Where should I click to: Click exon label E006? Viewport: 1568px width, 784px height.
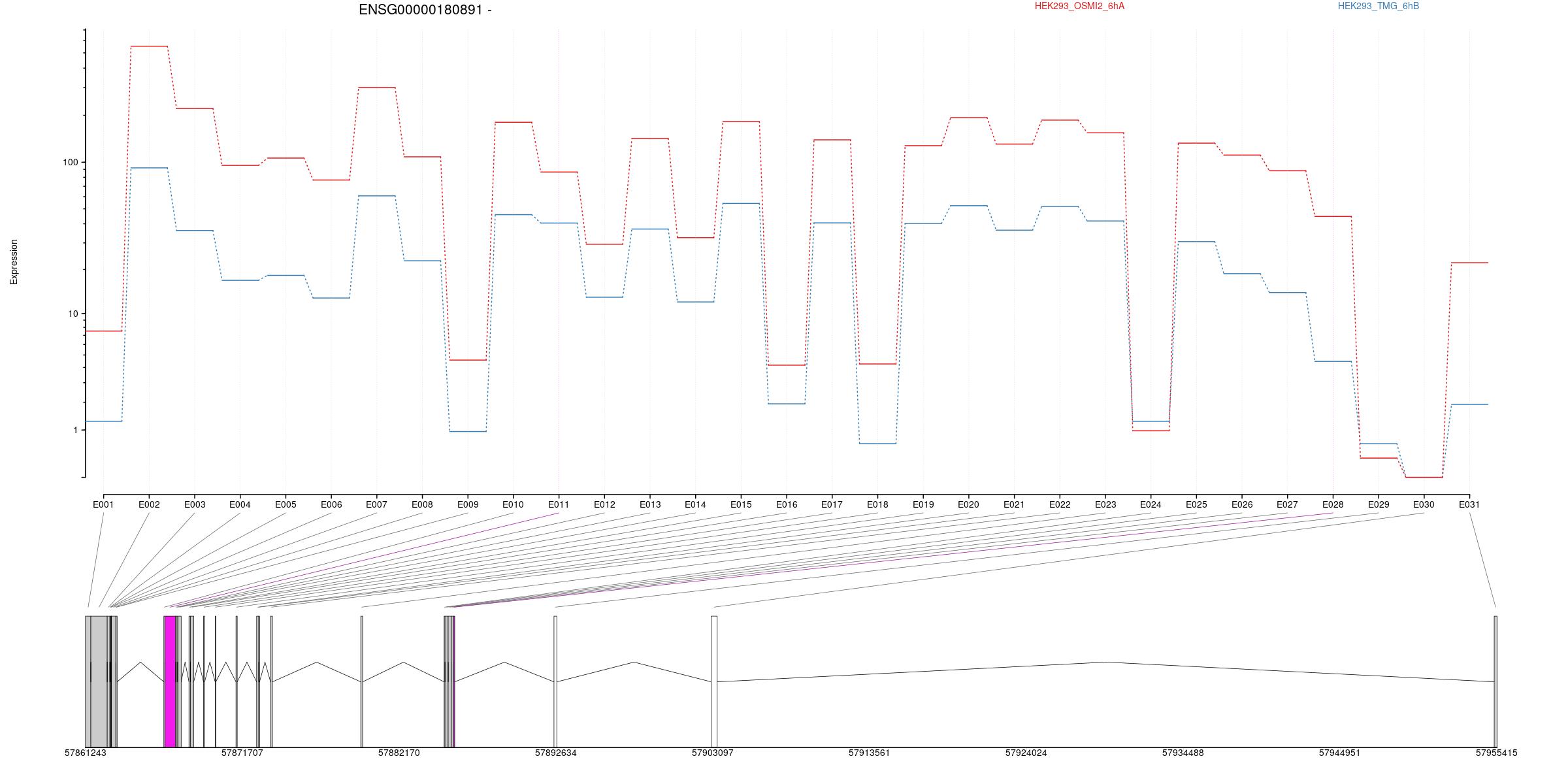point(331,504)
